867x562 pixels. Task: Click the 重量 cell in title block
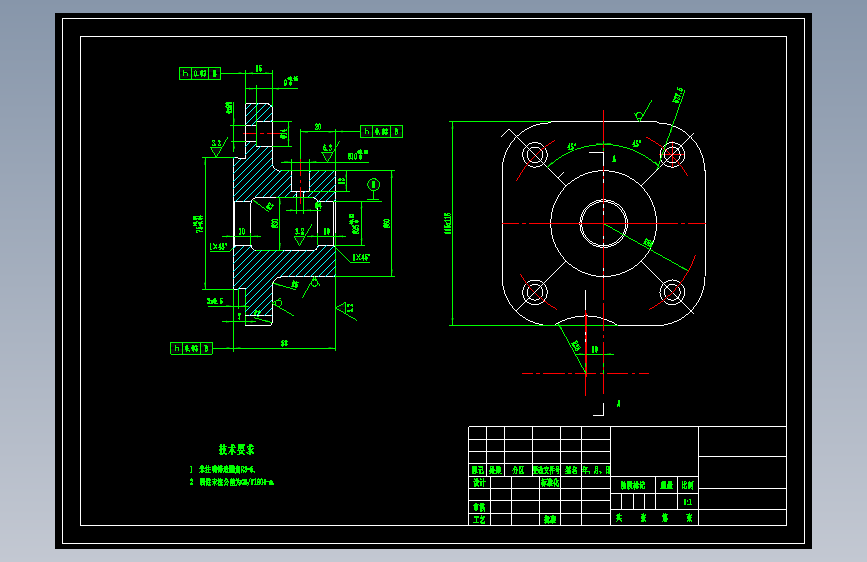tap(666, 485)
